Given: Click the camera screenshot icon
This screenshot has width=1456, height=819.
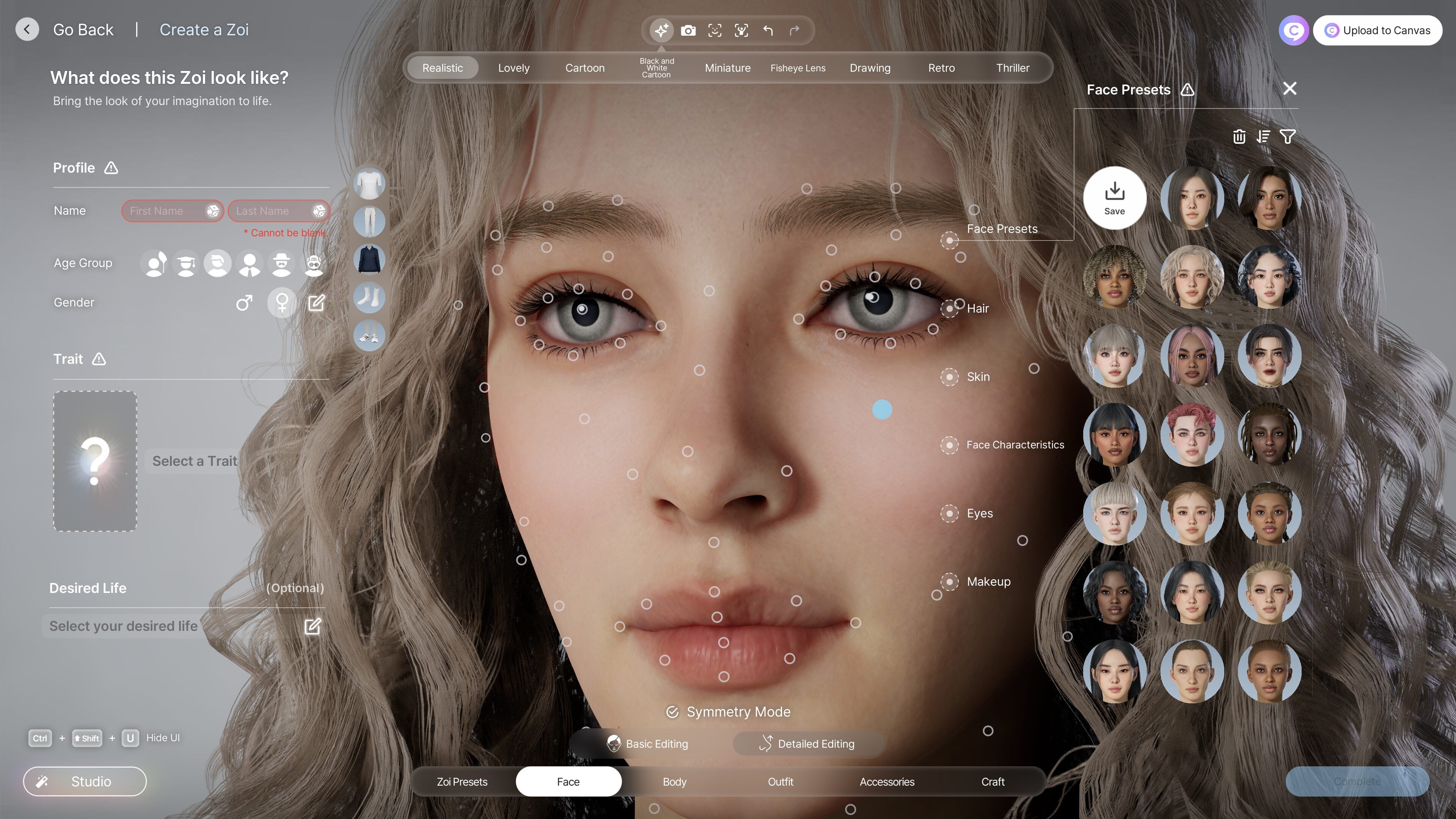Looking at the screenshot, I should (x=688, y=30).
